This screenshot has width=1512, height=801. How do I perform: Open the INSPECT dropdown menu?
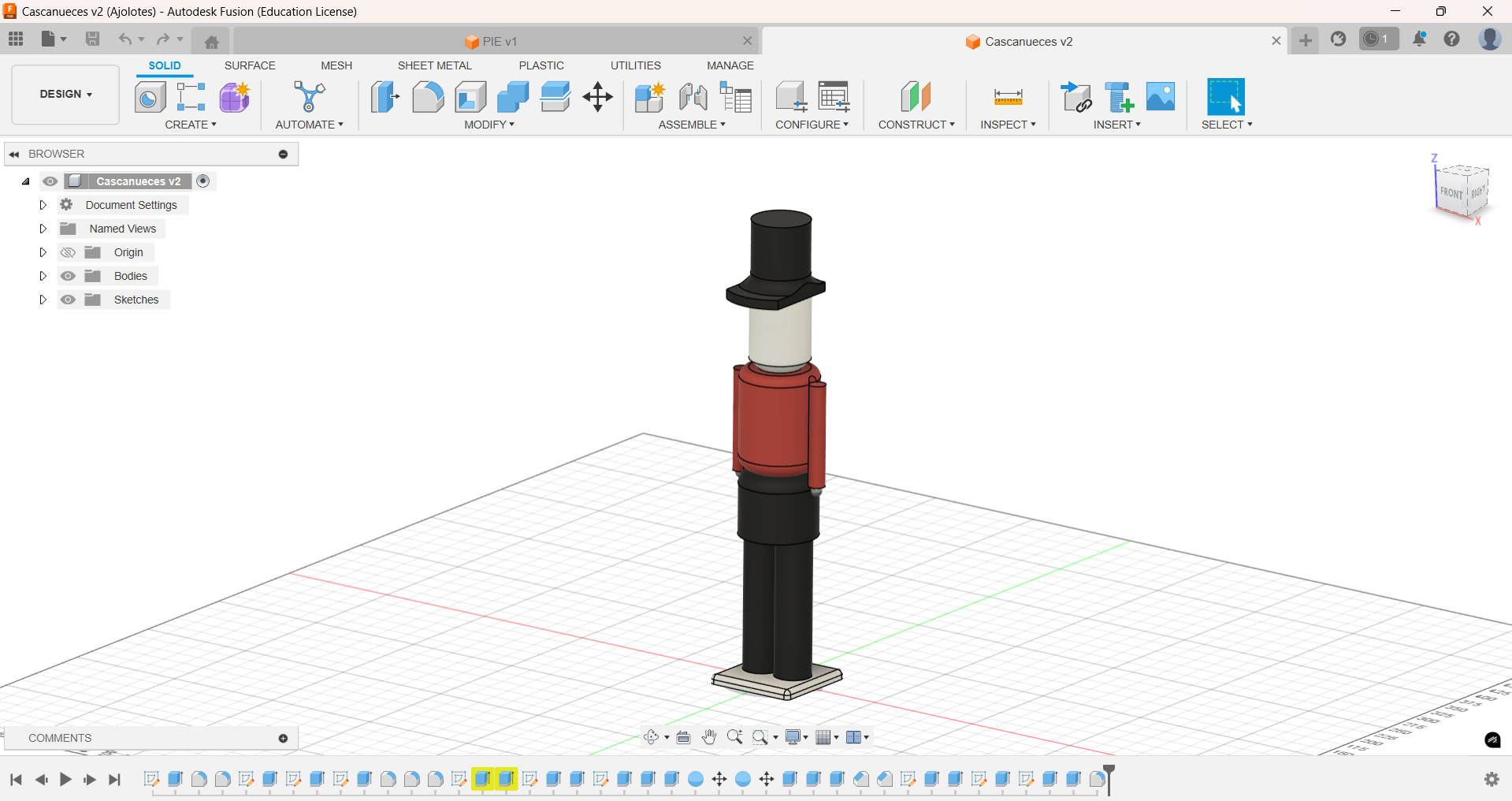[x=1008, y=125]
